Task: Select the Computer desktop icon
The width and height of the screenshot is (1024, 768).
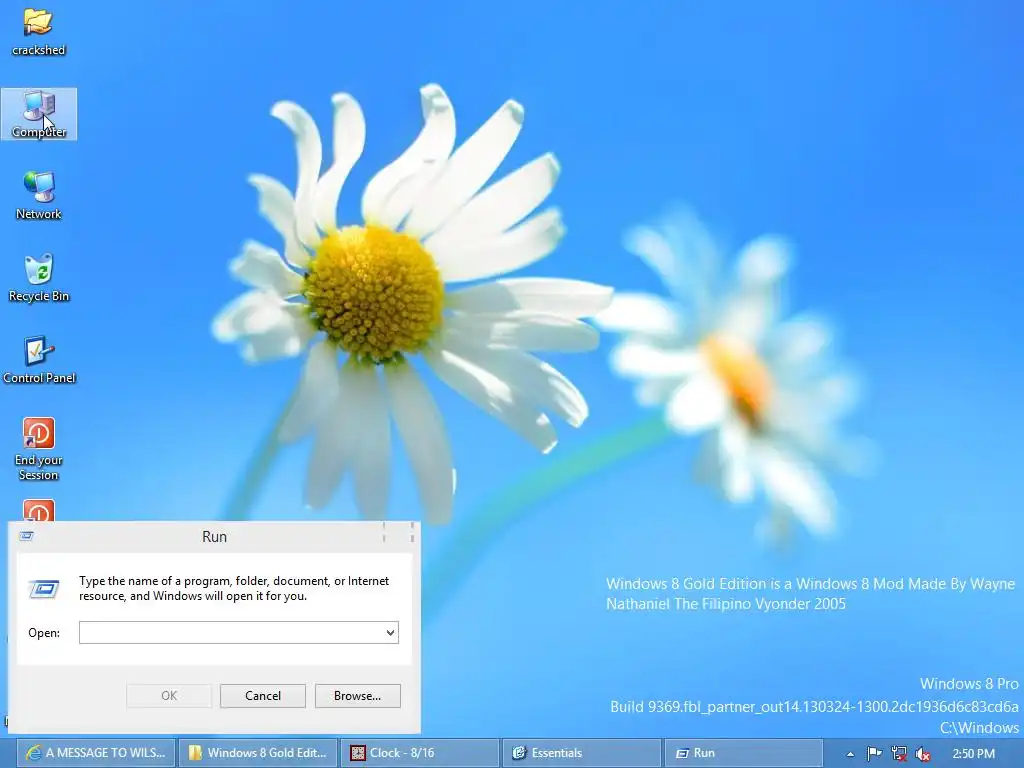Action: [x=39, y=114]
